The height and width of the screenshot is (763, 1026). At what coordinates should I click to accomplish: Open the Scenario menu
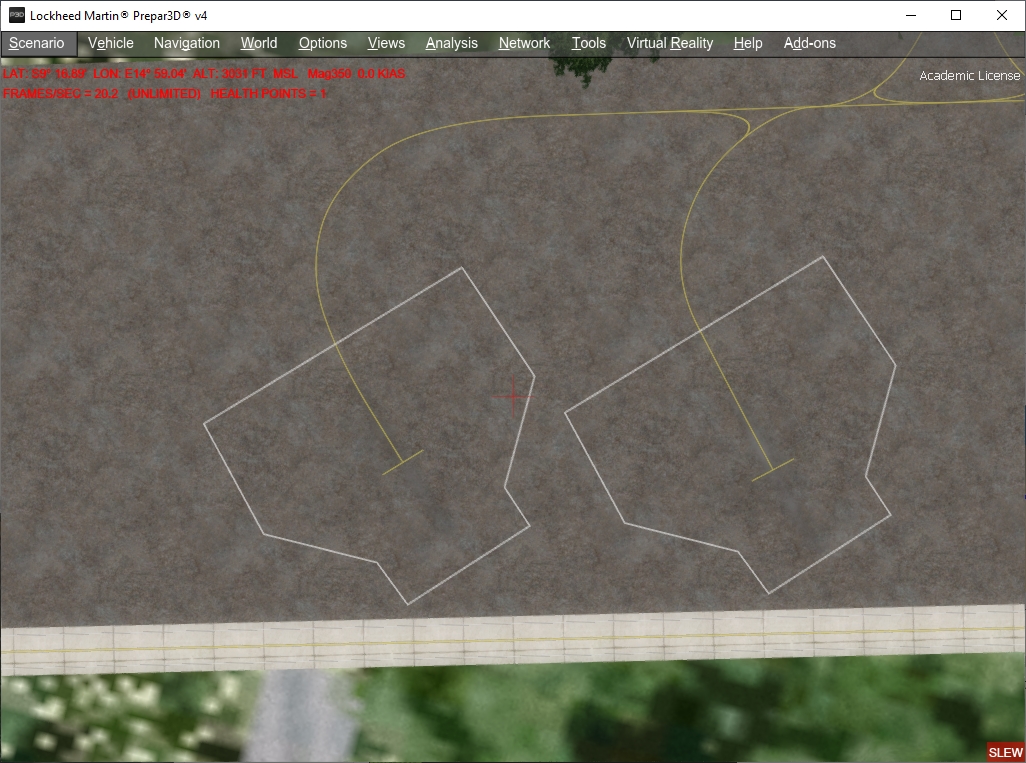pos(37,43)
